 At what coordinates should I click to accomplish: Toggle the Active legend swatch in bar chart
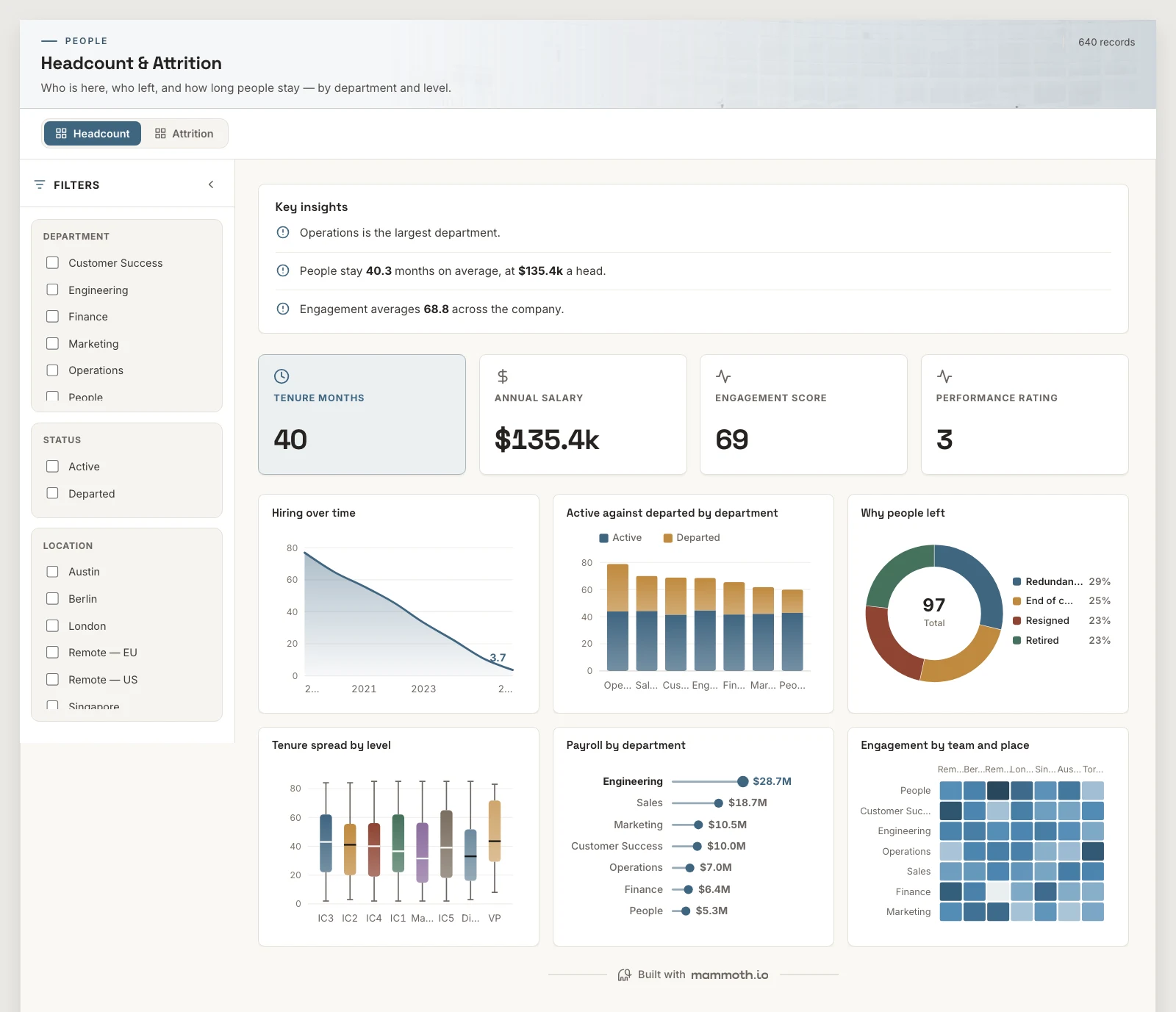[604, 538]
